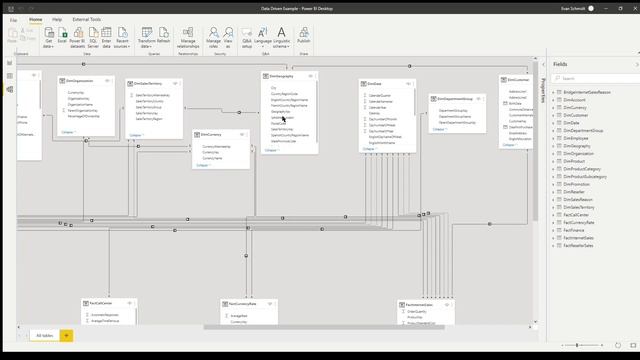This screenshot has height=360, width=640.
Task: Collapse the DimOrganization table card
Action: tap(68, 132)
